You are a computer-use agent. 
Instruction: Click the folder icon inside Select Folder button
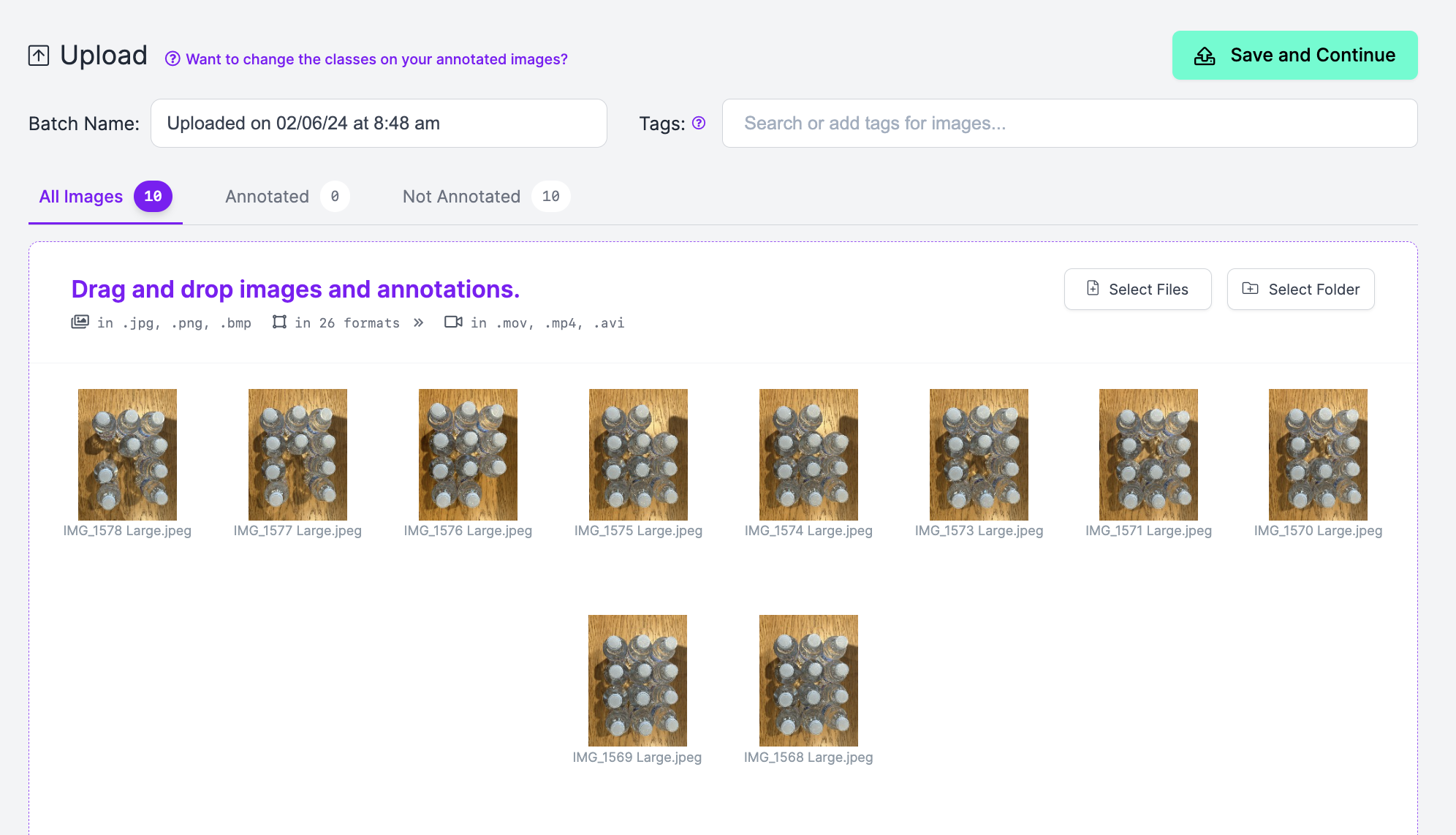pos(1250,288)
